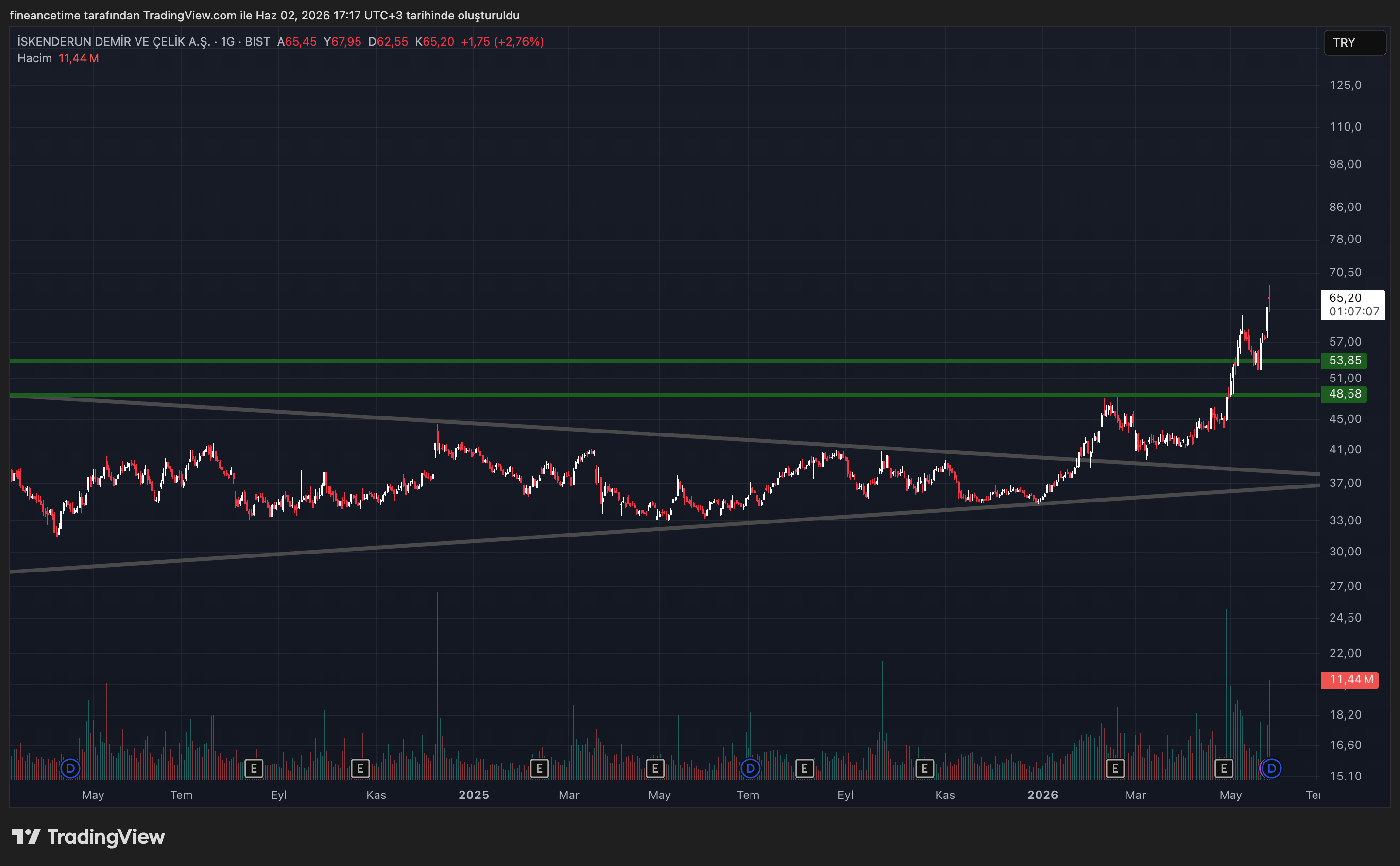Open earnings E marker just before Mar 2026

tap(1114, 768)
